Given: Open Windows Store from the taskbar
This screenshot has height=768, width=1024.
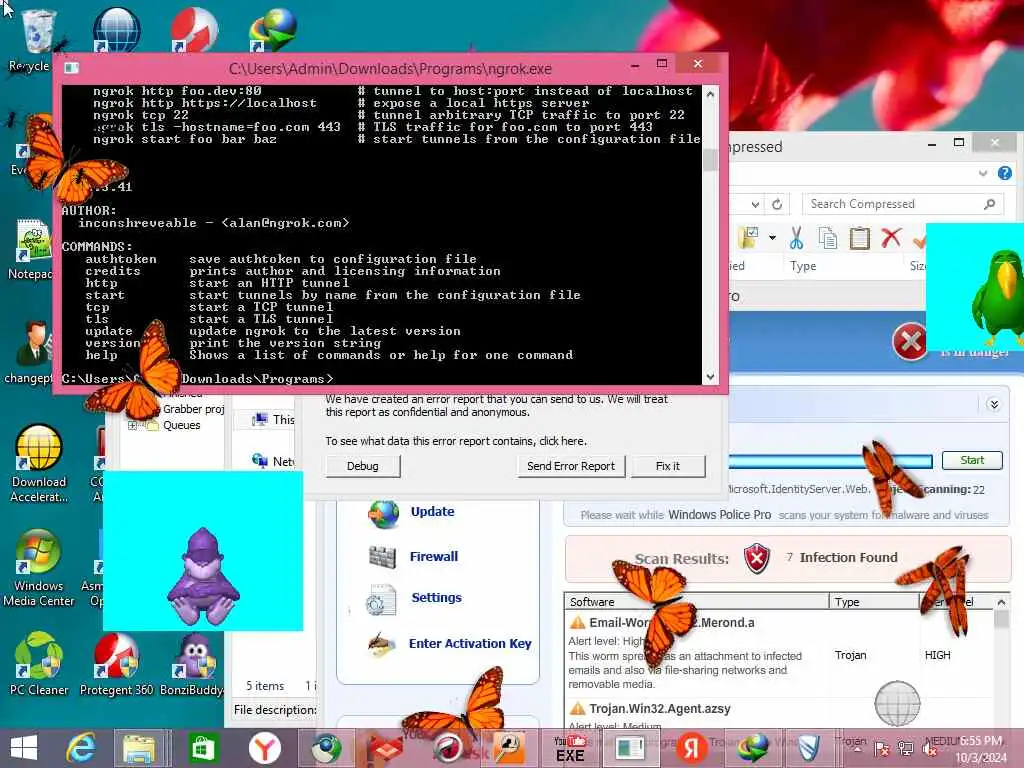Looking at the screenshot, I should 202,748.
